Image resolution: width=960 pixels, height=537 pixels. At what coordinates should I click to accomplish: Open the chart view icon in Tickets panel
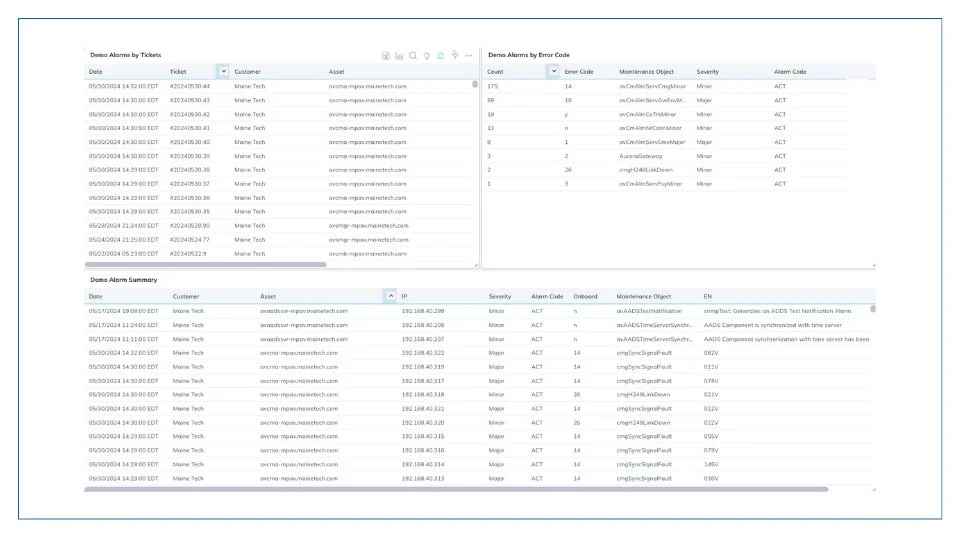(x=399, y=56)
